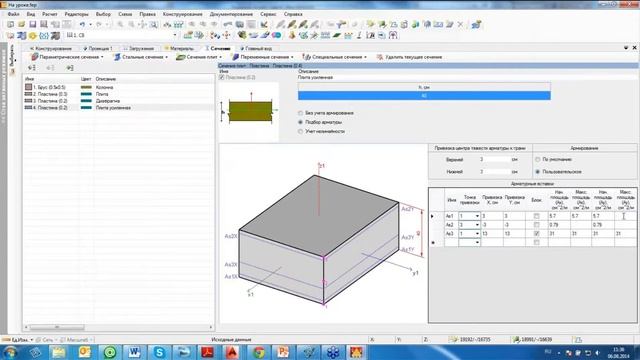The height and width of the screenshot is (360, 640).
Task: Click the Ед.Изм. status bar button
Action: click(x=19, y=340)
